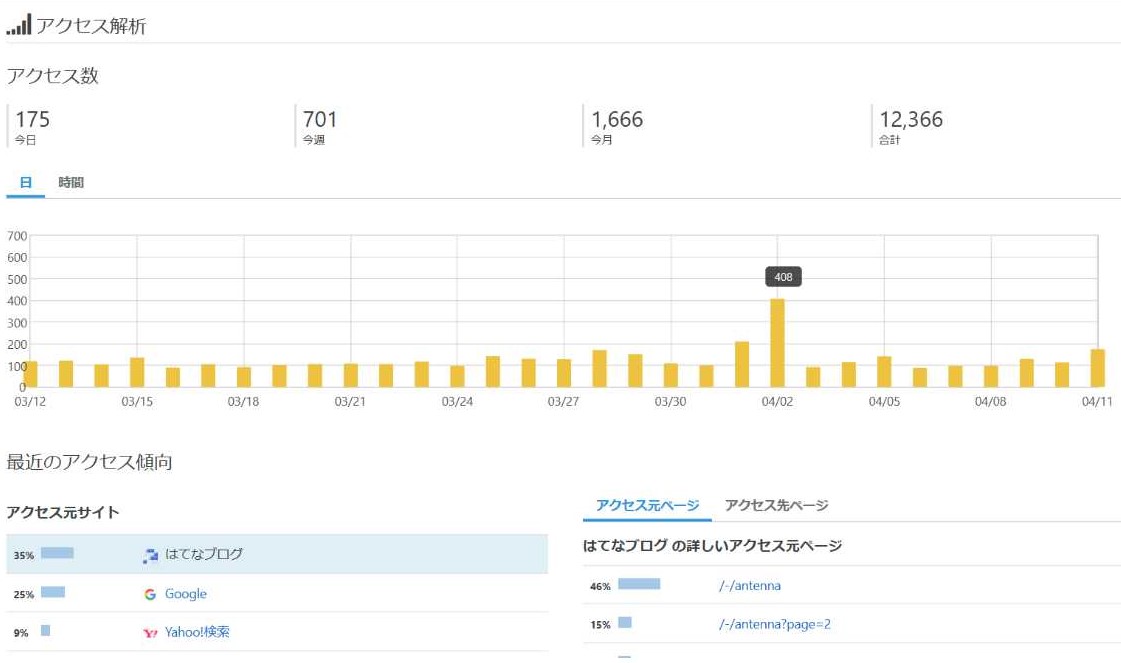The image size is (1121, 663).
Task: Click this month's count 1,666
Action: (x=617, y=119)
